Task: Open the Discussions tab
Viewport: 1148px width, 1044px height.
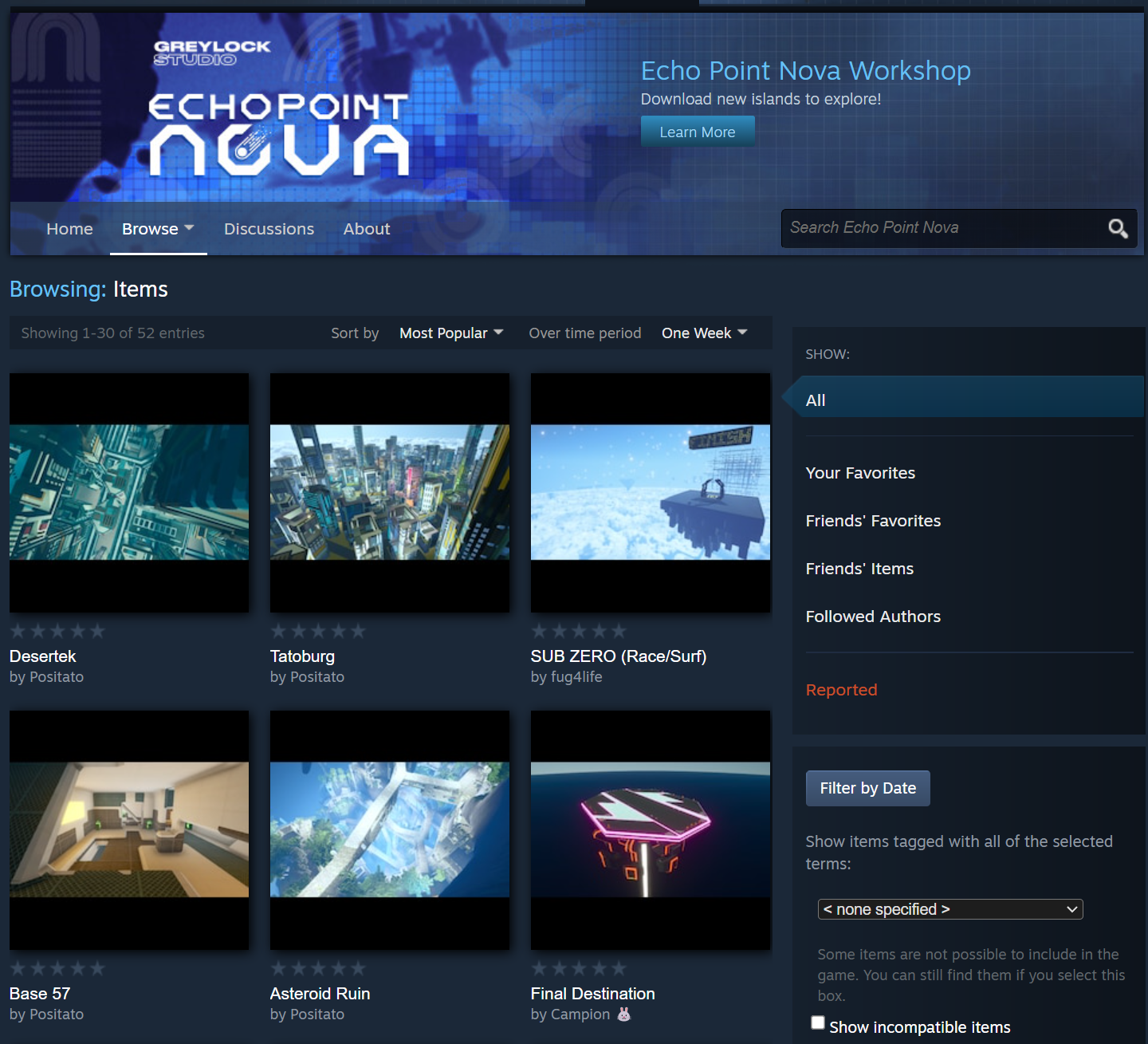Action: tap(269, 229)
